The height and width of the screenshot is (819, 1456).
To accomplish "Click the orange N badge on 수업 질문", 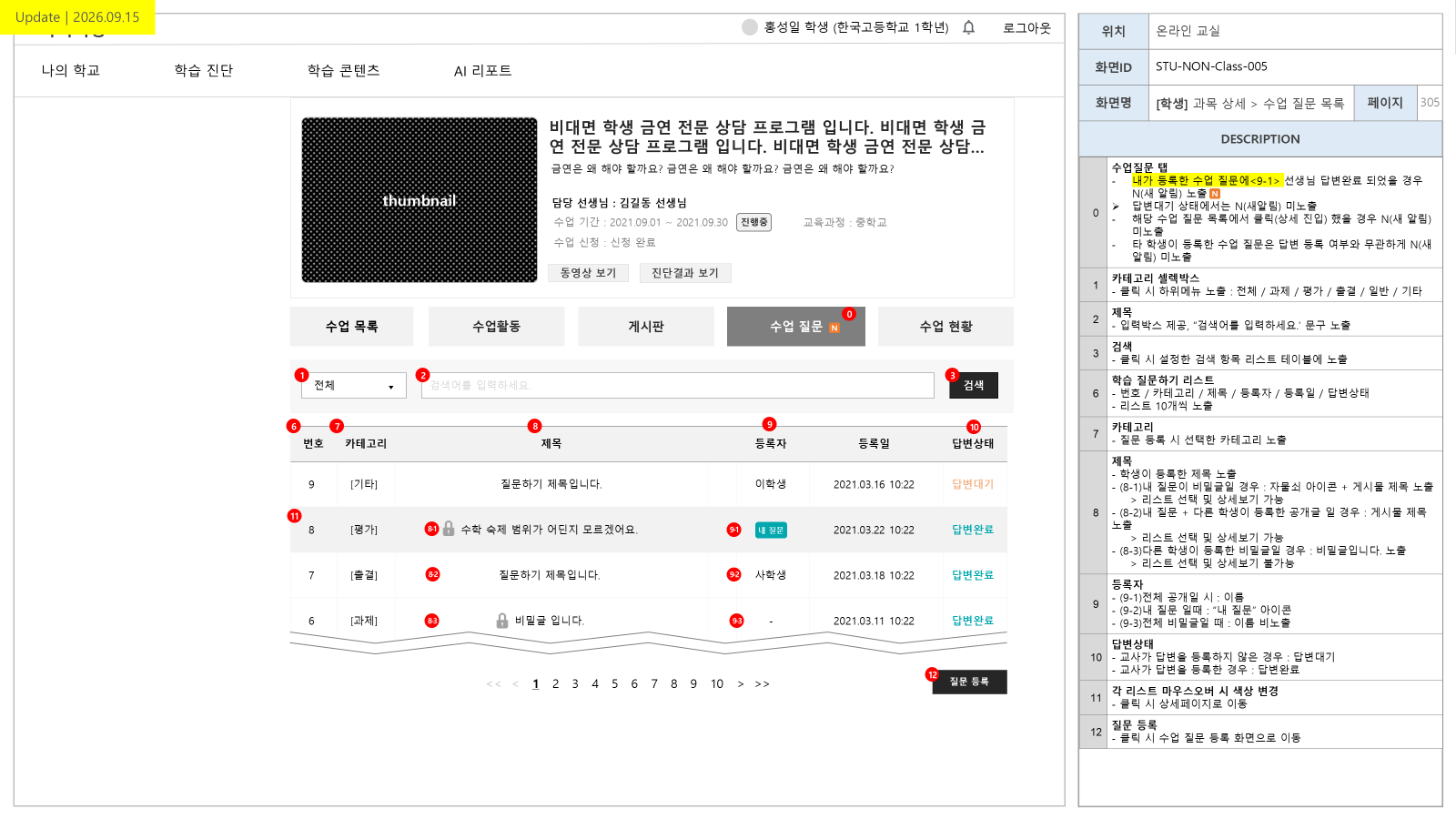I will point(834,328).
